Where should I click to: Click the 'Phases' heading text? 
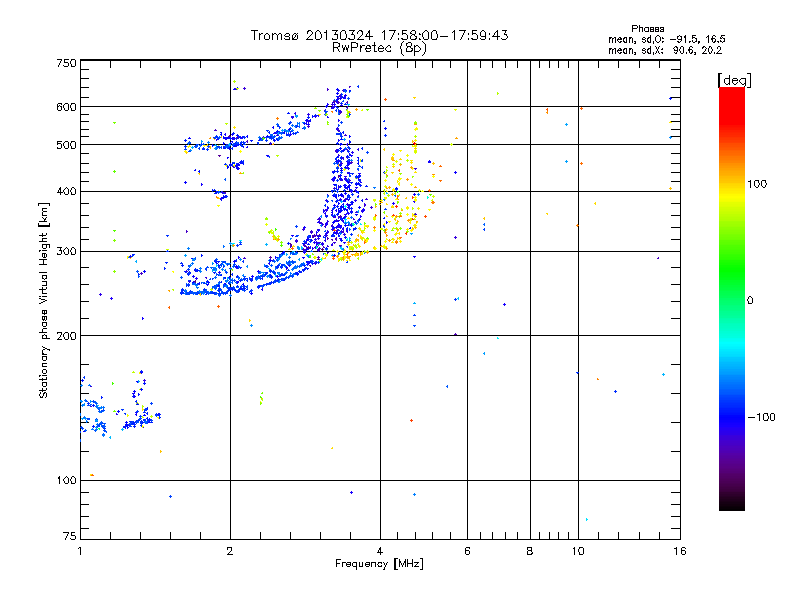(647, 29)
